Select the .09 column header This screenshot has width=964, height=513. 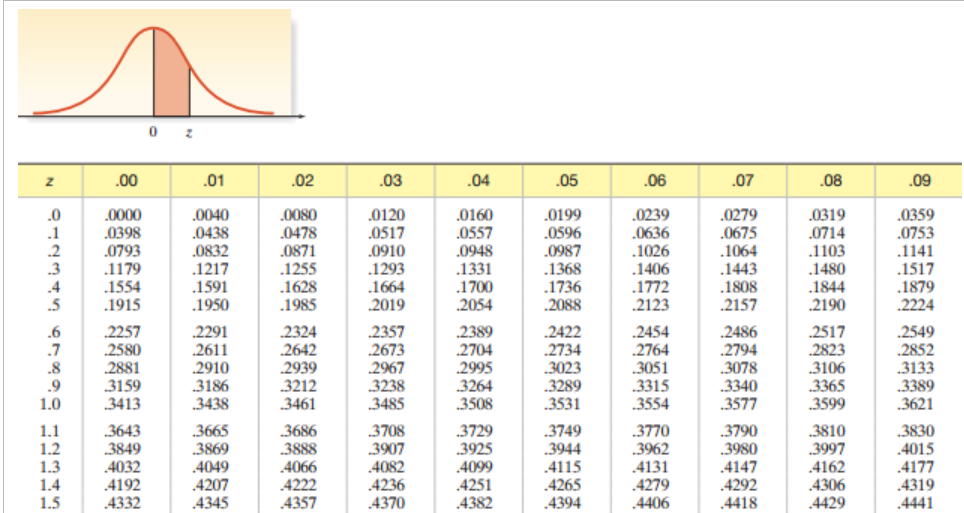(x=920, y=181)
